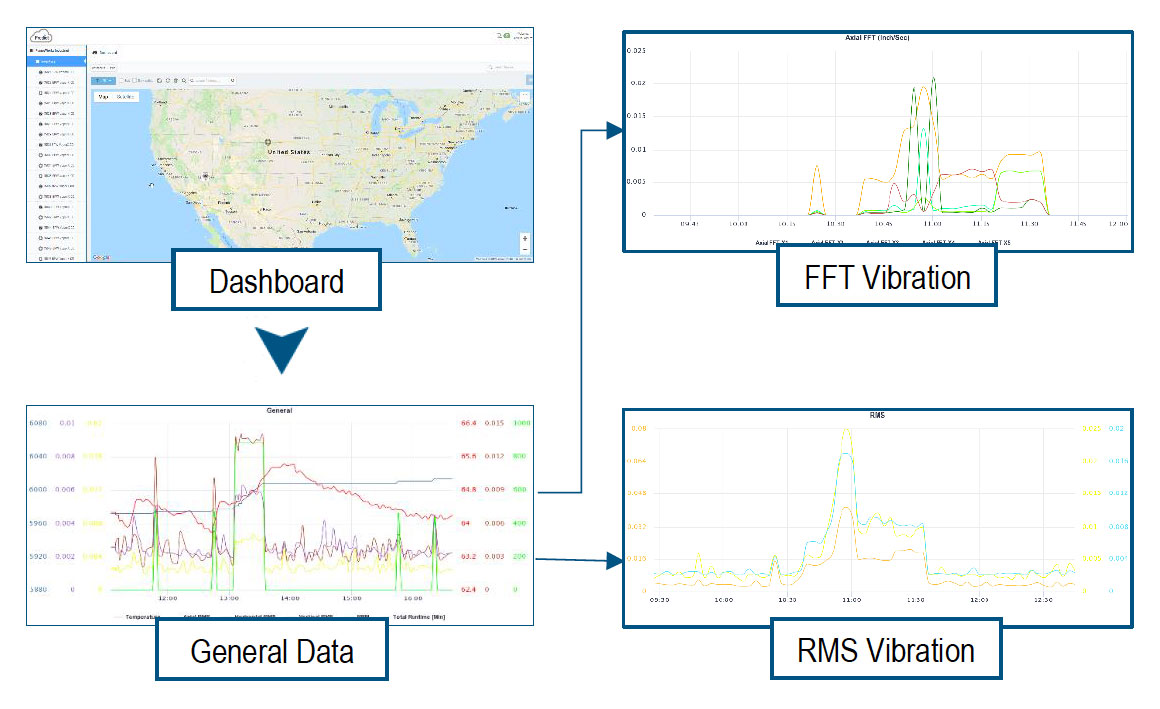Image resolution: width=1160 pixels, height=709 pixels.
Task: Click the Google link at the map's bottom-left
Action: pos(100,257)
